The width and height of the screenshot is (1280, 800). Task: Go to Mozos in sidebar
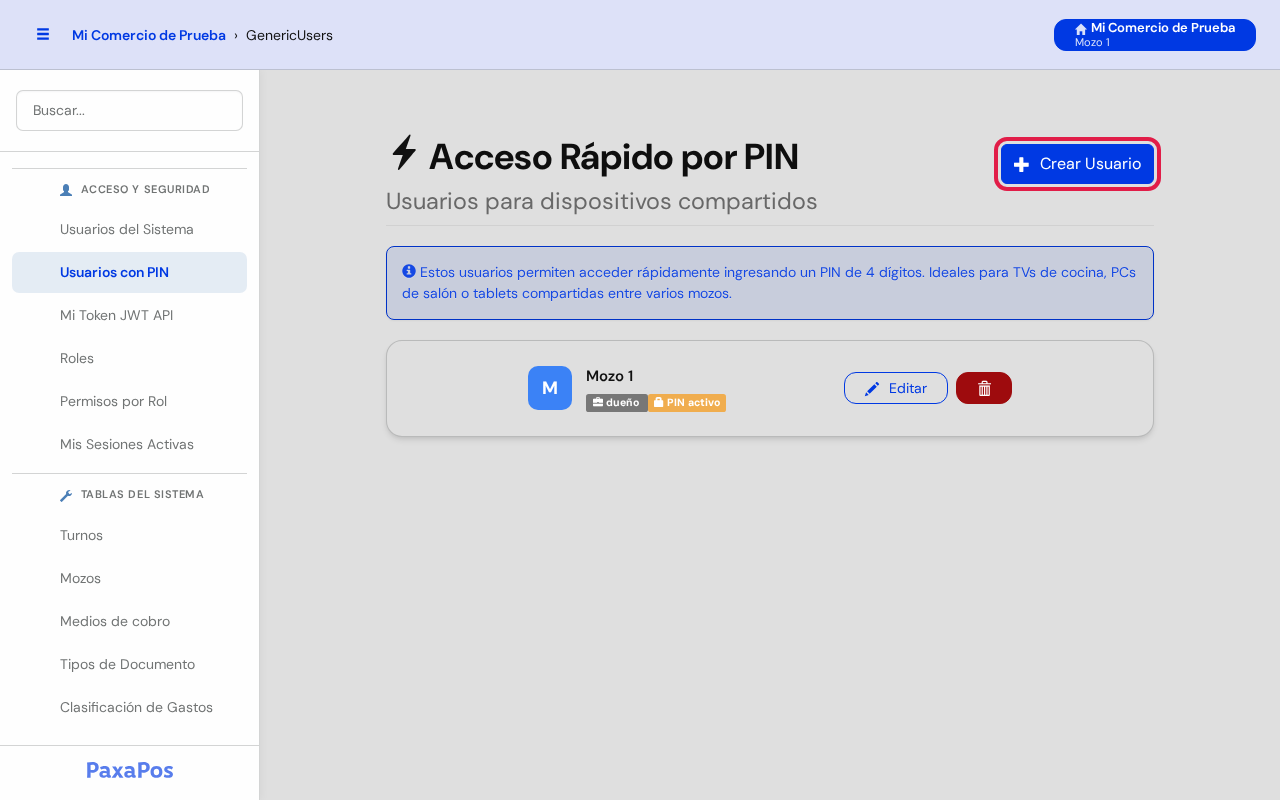click(x=129, y=578)
